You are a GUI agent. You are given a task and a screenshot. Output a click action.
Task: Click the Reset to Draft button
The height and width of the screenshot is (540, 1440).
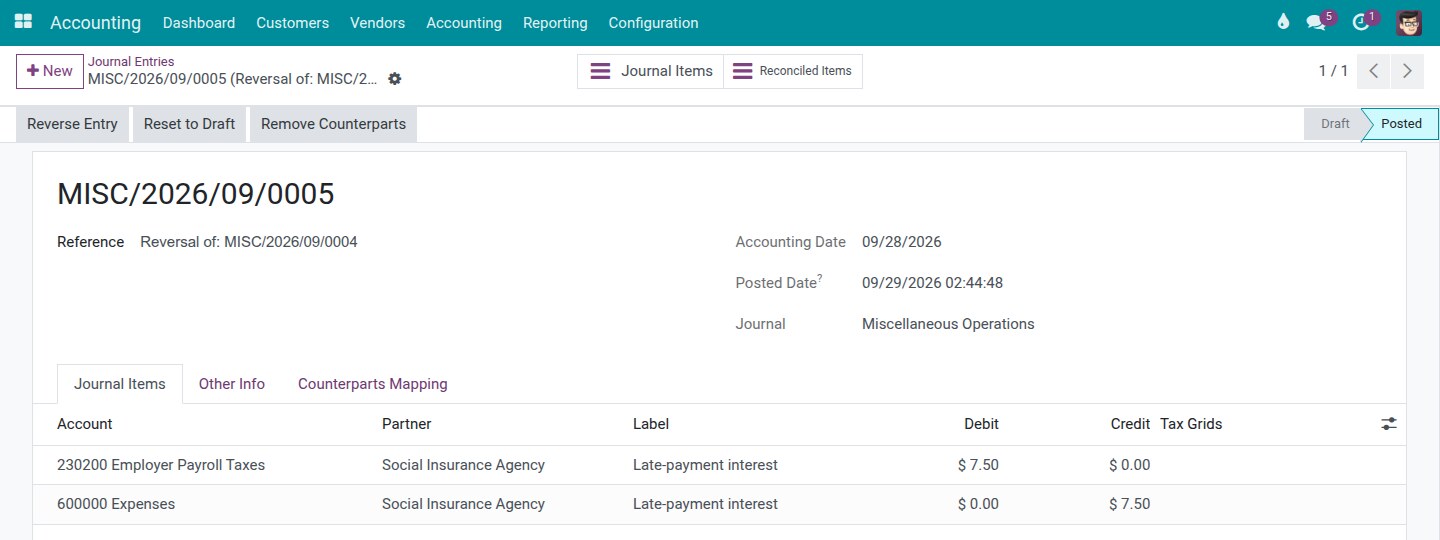pos(189,124)
